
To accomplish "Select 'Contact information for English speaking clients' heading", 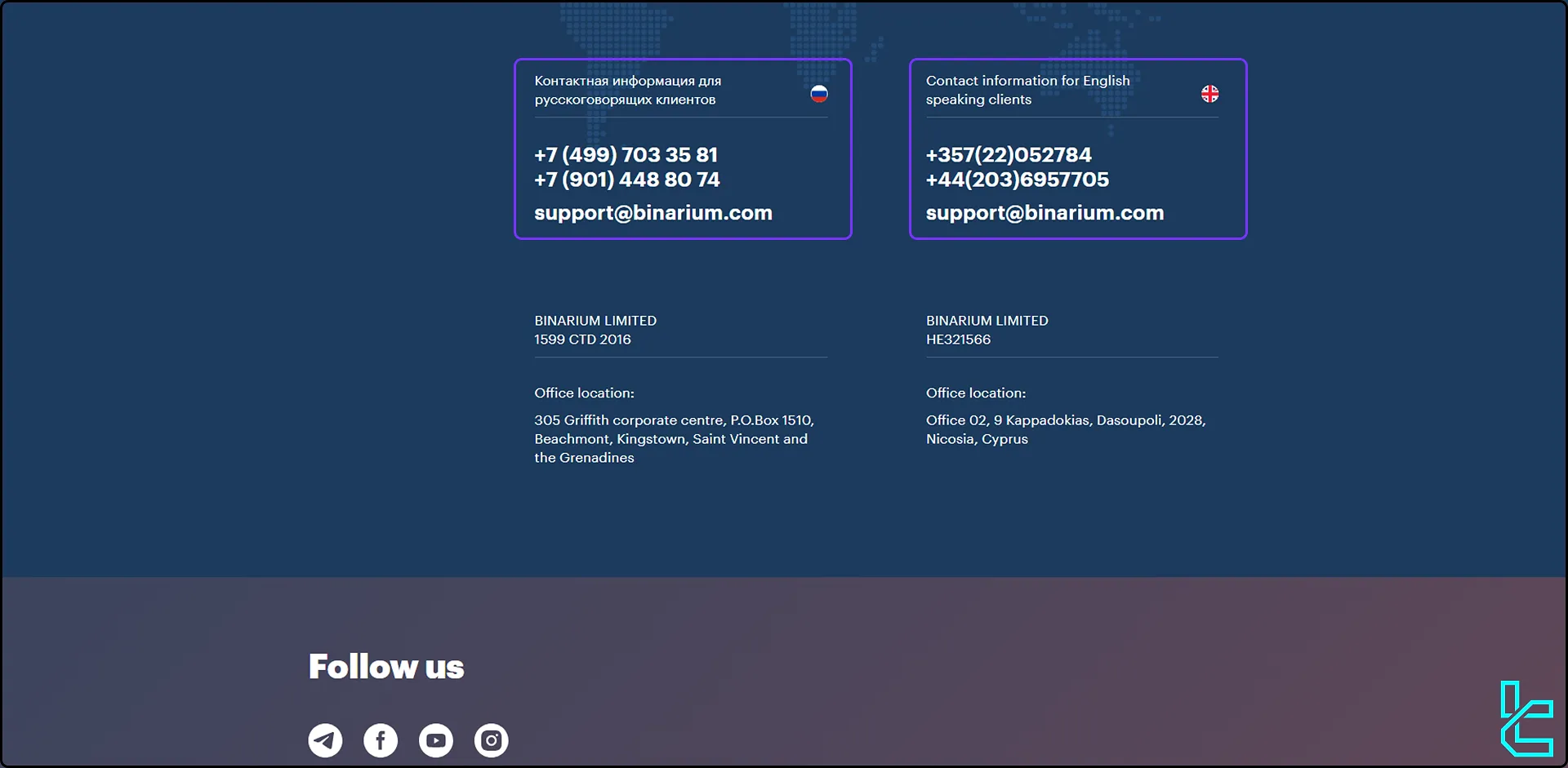I will 1028,90.
